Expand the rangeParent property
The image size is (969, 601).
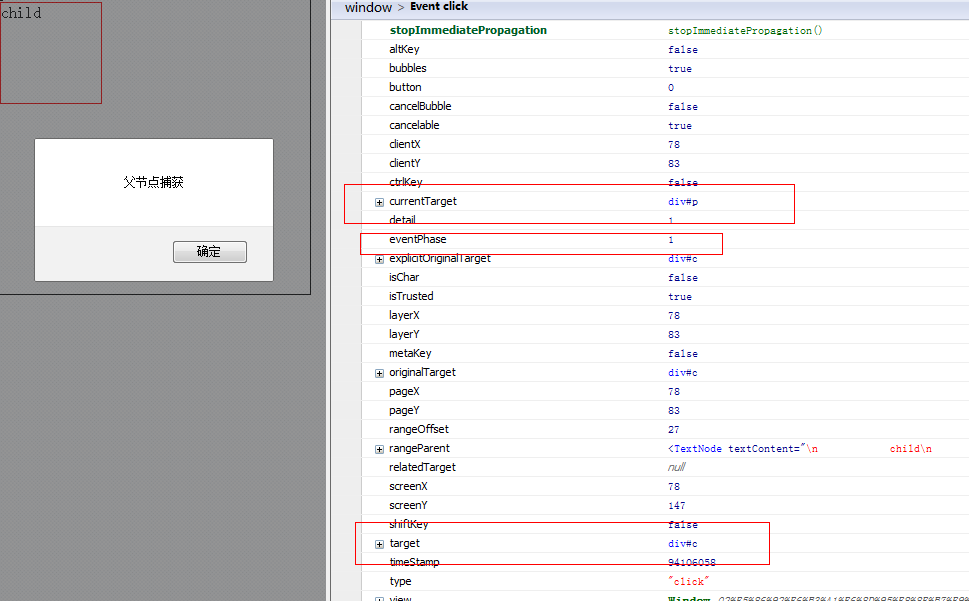pos(379,449)
